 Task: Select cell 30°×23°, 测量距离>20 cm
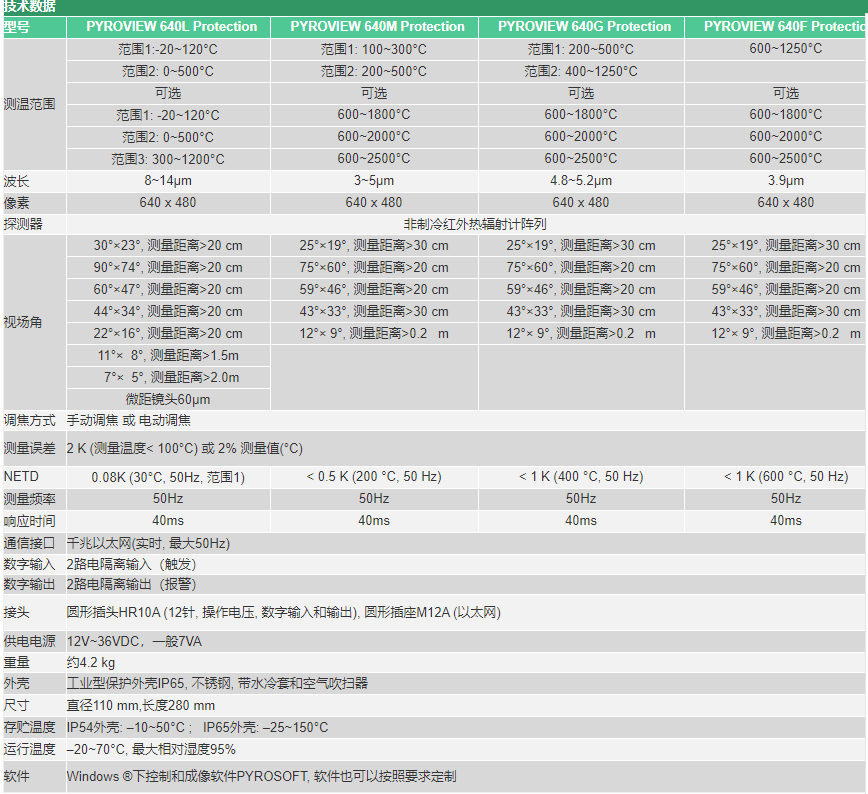(x=168, y=245)
